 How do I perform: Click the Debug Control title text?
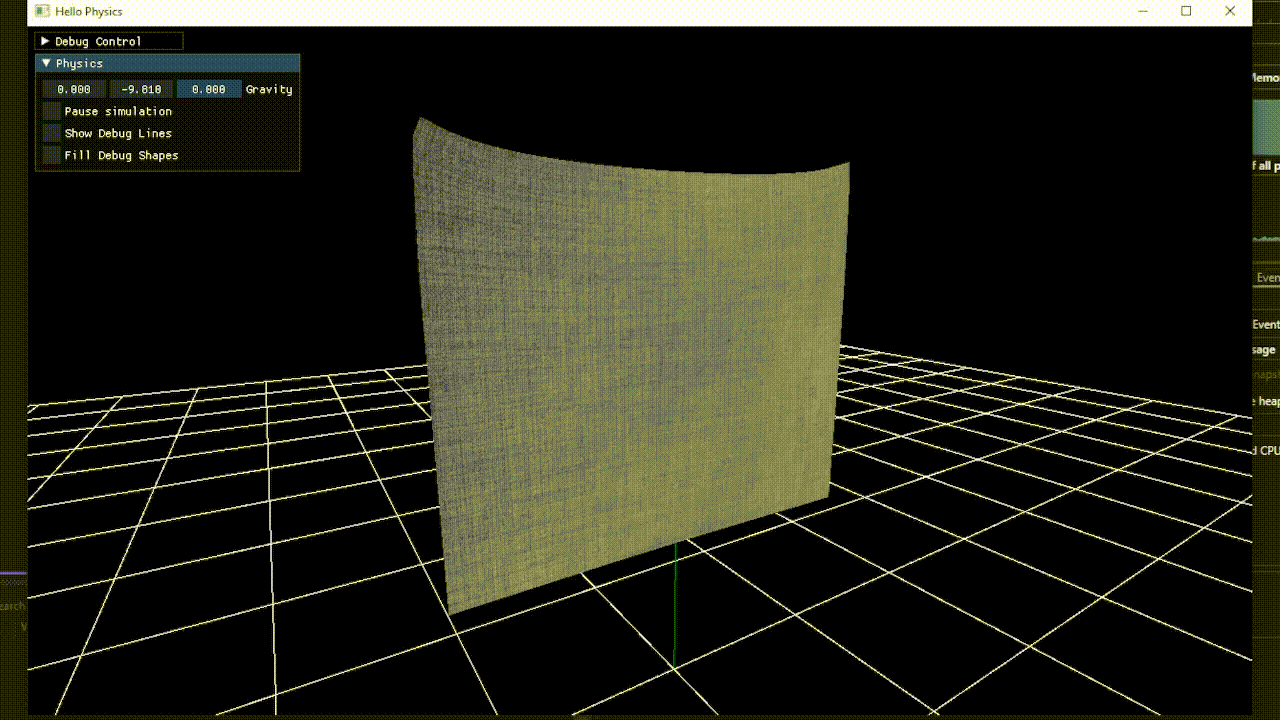click(x=100, y=41)
